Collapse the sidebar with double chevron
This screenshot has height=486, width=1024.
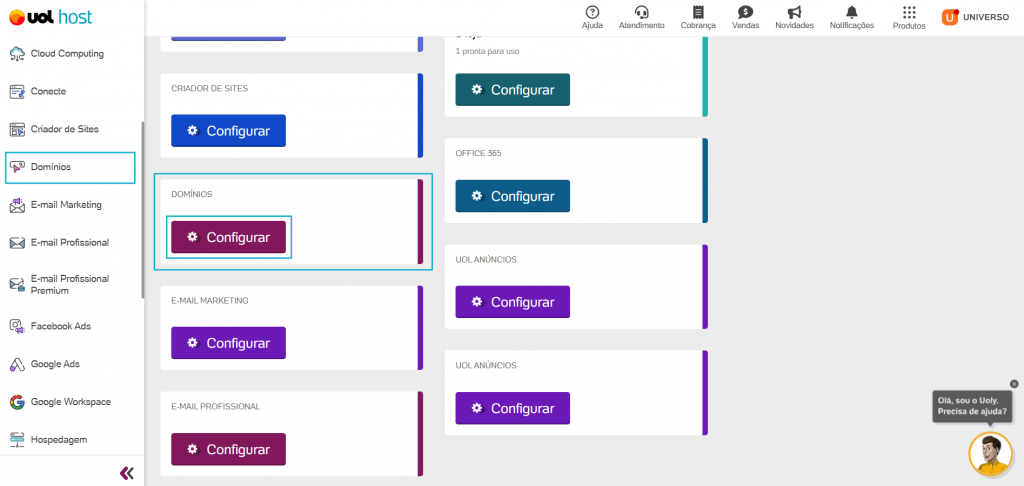tap(127, 473)
